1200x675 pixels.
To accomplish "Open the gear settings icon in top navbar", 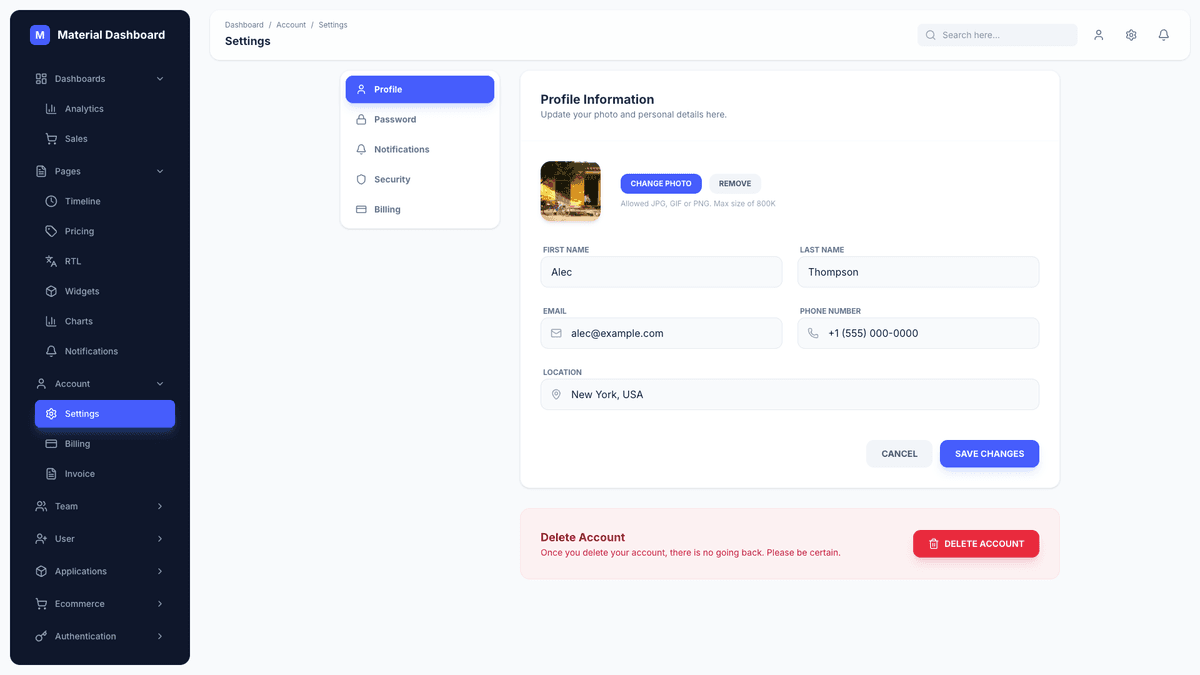I will 1131,35.
